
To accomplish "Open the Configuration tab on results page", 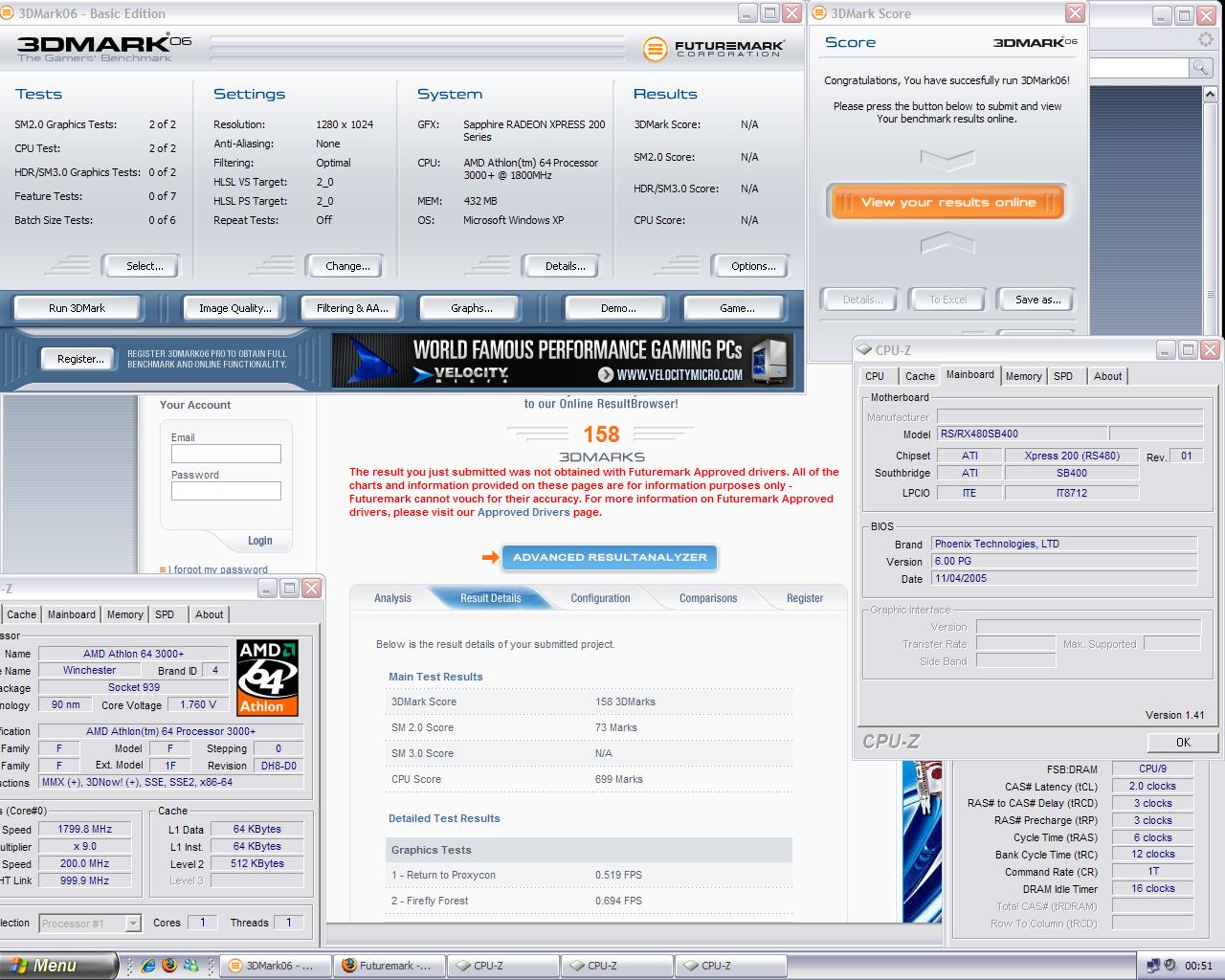I will click(x=600, y=598).
